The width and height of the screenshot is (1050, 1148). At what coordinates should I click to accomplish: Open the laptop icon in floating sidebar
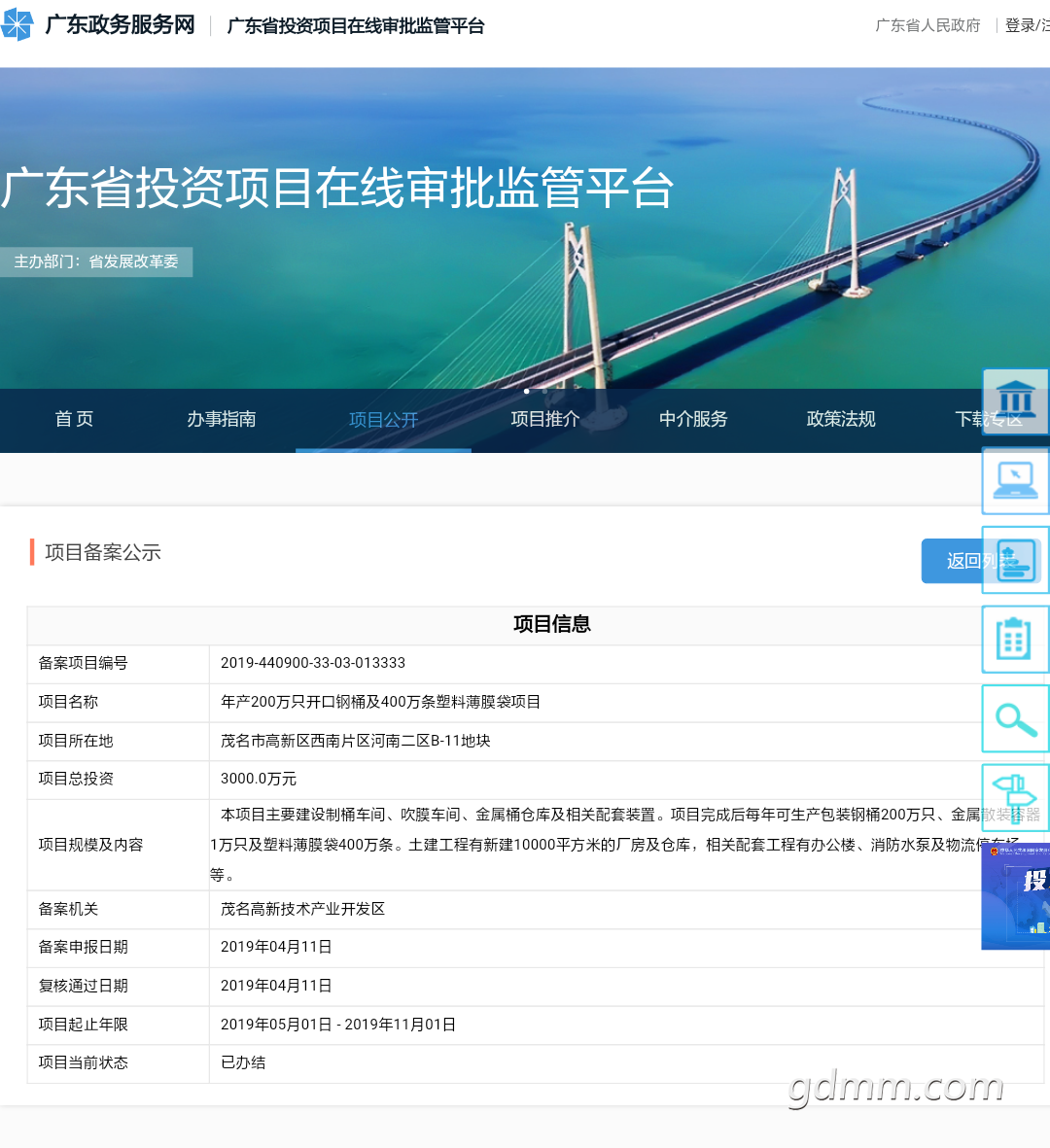click(x=1016, y=481)
